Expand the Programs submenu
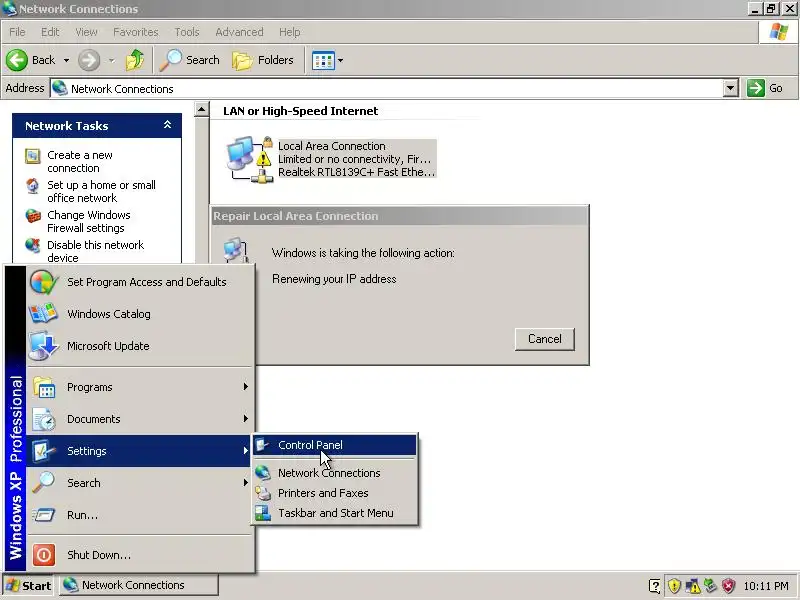The width and height of the screenshot is (800, 600). tap(140, 387)
